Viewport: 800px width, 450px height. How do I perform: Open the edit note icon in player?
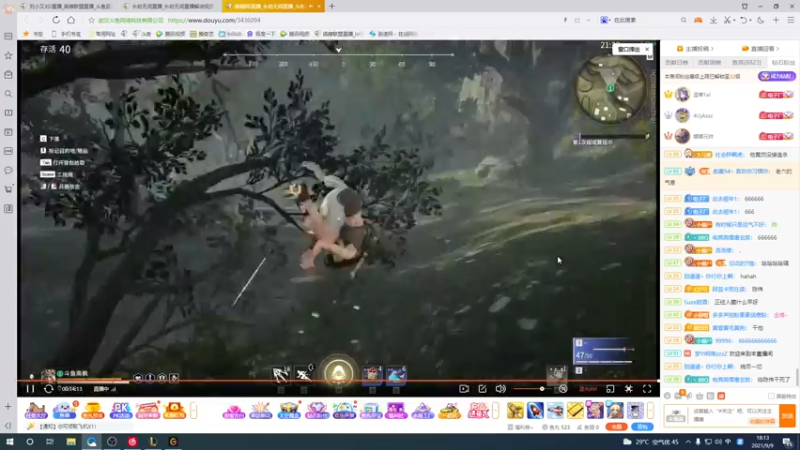point(482,389)
